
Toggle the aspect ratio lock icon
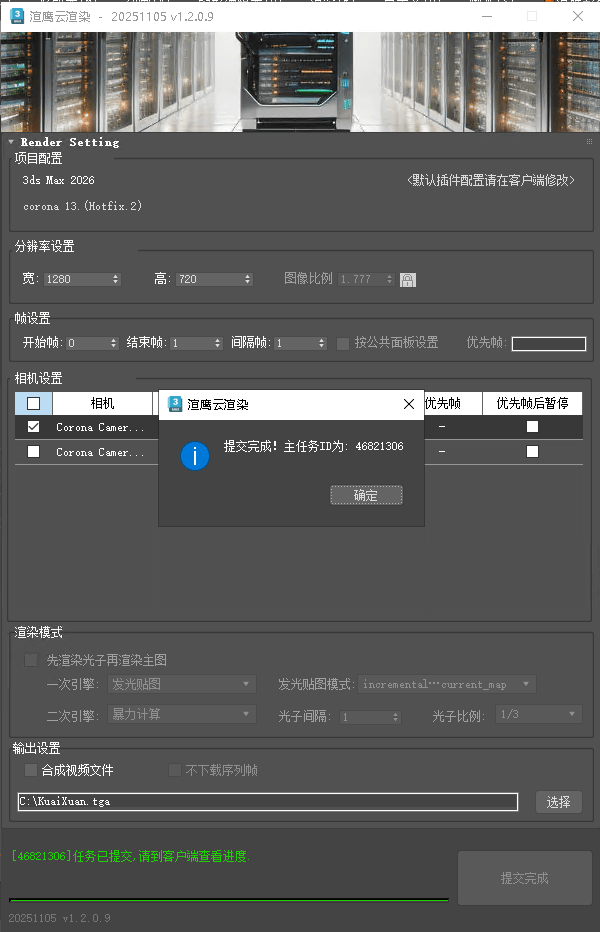tap(408, 279)
